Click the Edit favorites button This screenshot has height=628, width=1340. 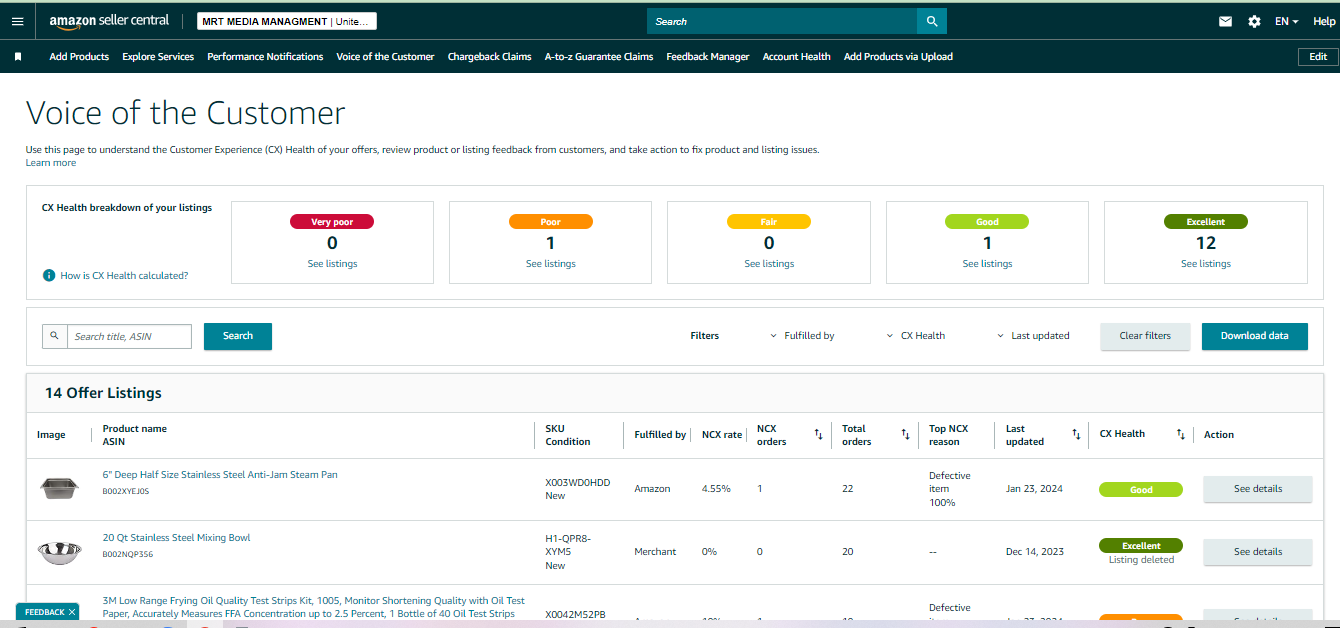[1318, 57]
